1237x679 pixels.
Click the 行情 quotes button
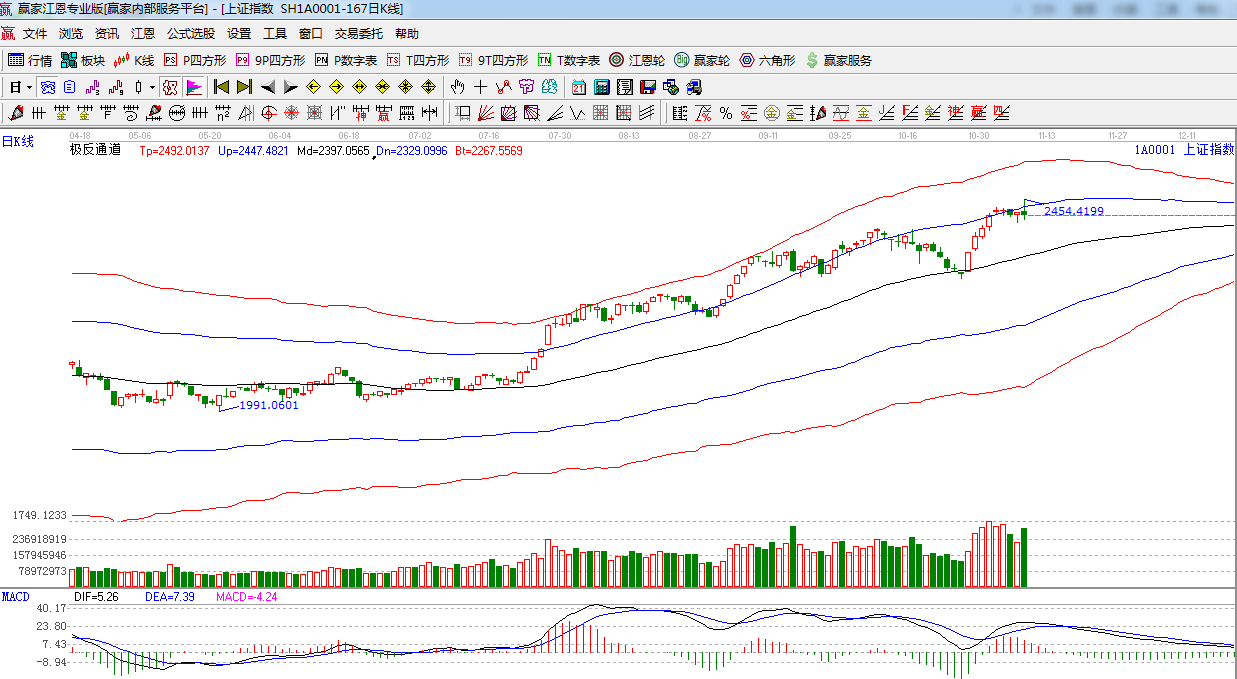point(31,60)
